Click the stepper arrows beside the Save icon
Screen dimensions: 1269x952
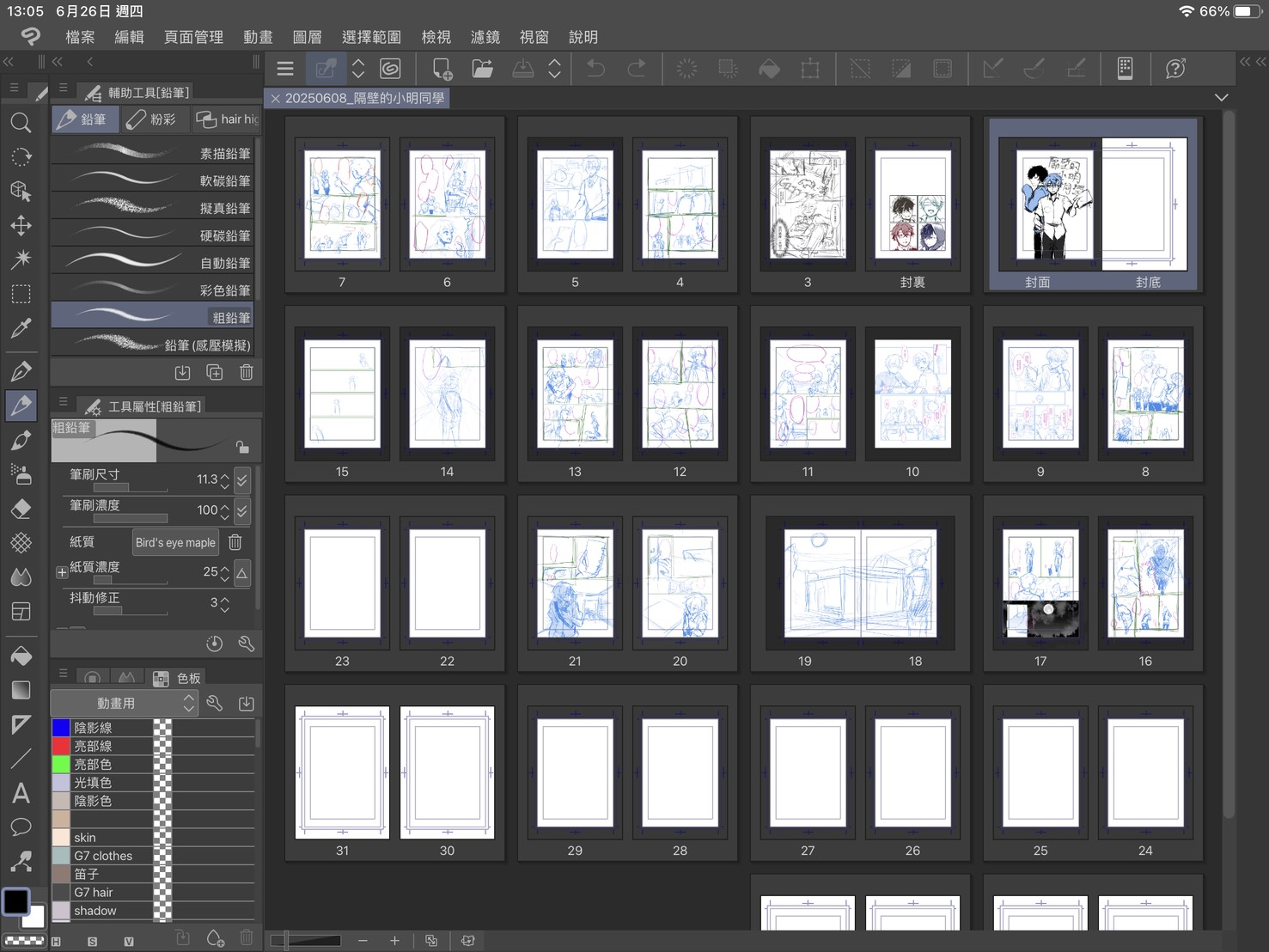555,69
